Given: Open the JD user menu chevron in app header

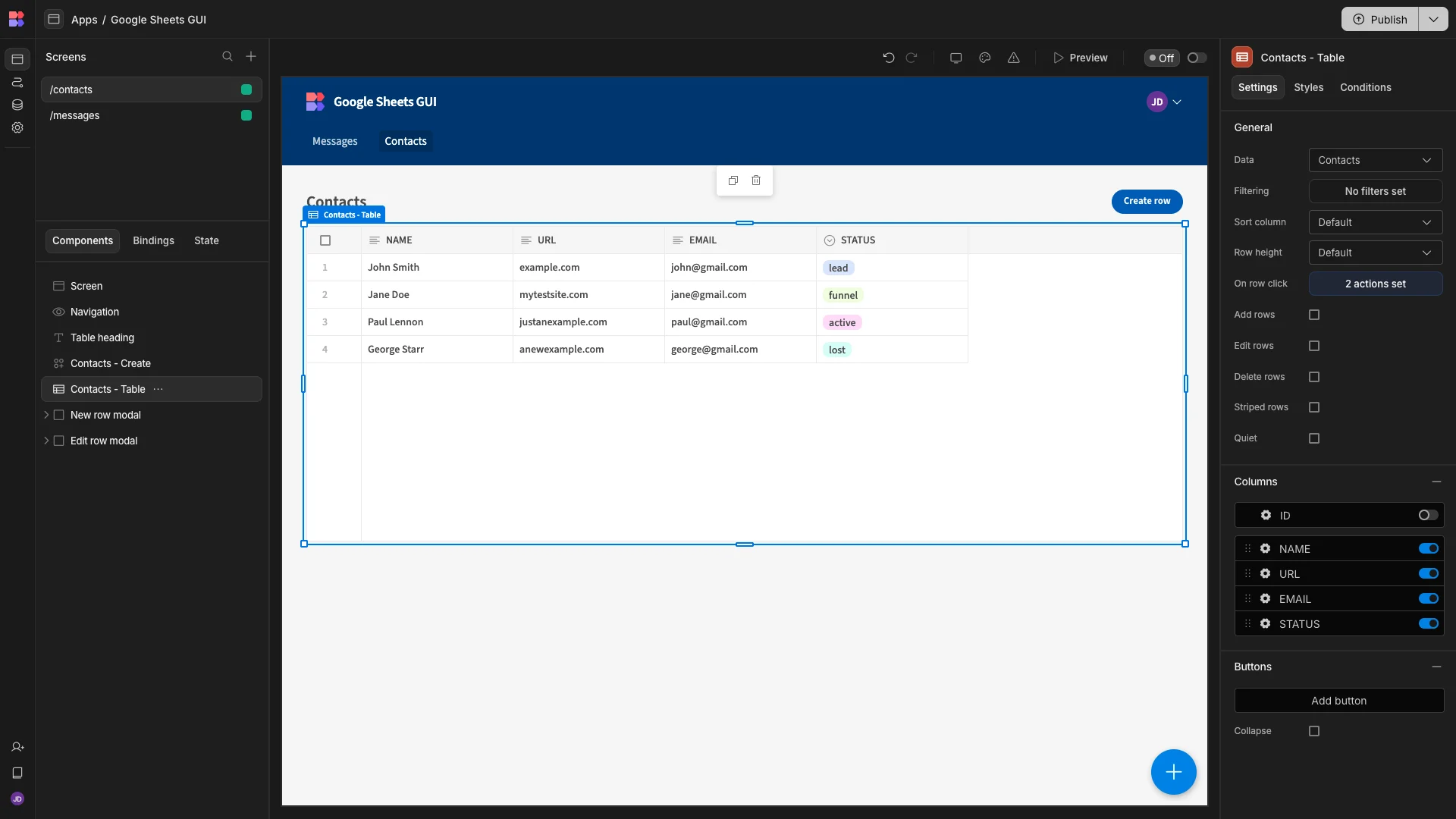Looking at the screenshot, I should (x=1177, y=102).
